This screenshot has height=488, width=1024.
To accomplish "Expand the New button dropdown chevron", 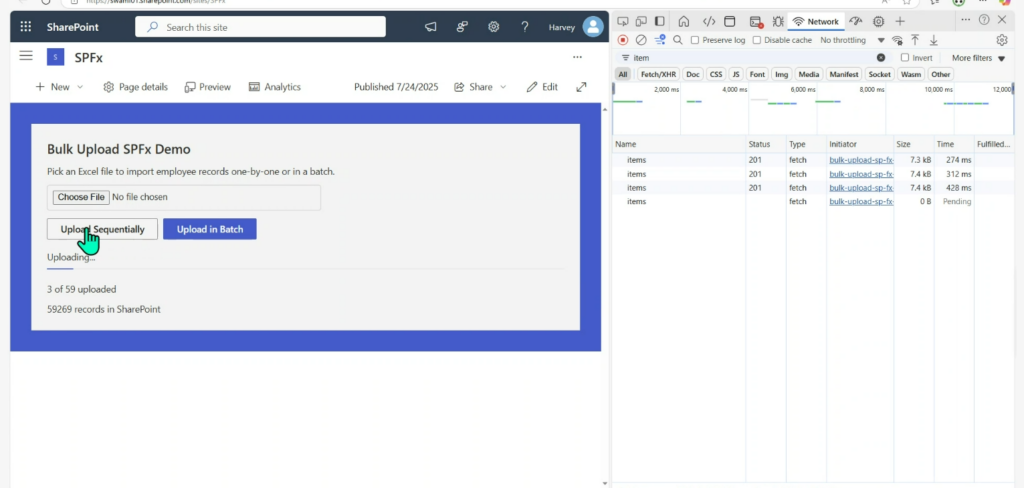I will [x=80, y=87].
